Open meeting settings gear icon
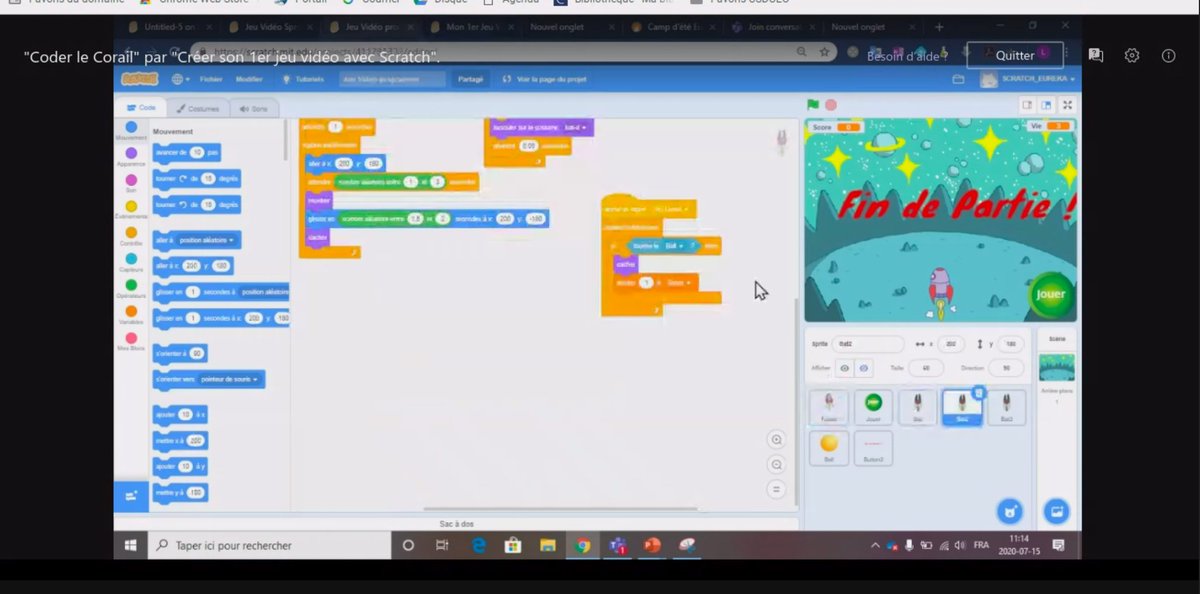Image resolution: width=1200 pixels, height=594 pixels. tap(1132, 56)
